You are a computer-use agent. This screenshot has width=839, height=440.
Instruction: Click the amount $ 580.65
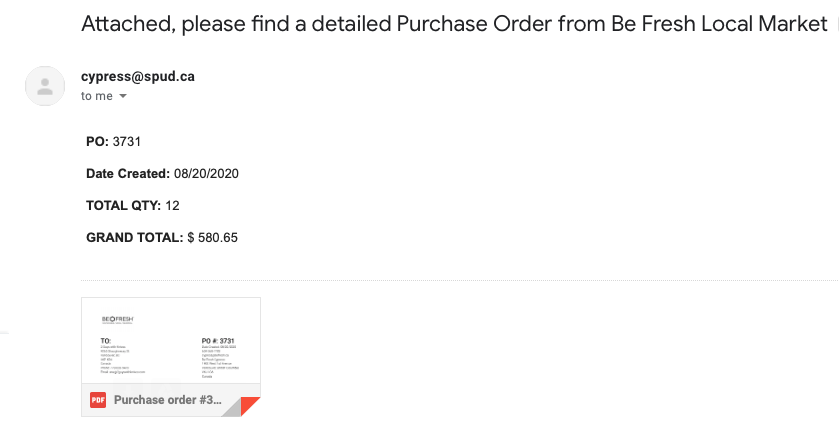[212, 237]
